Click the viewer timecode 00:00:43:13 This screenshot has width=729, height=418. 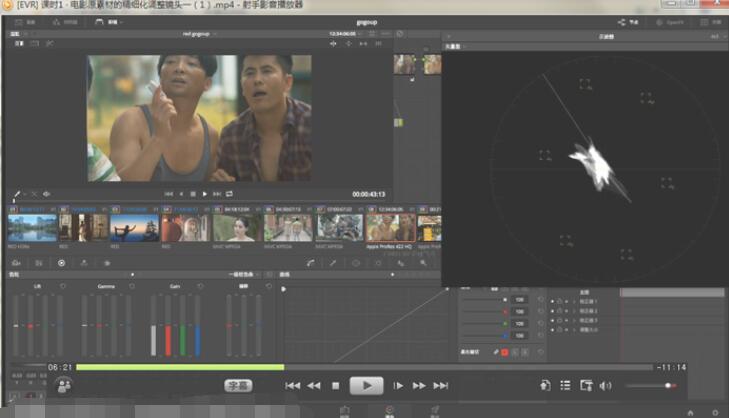pyautogui.click(x=369, y=194)
